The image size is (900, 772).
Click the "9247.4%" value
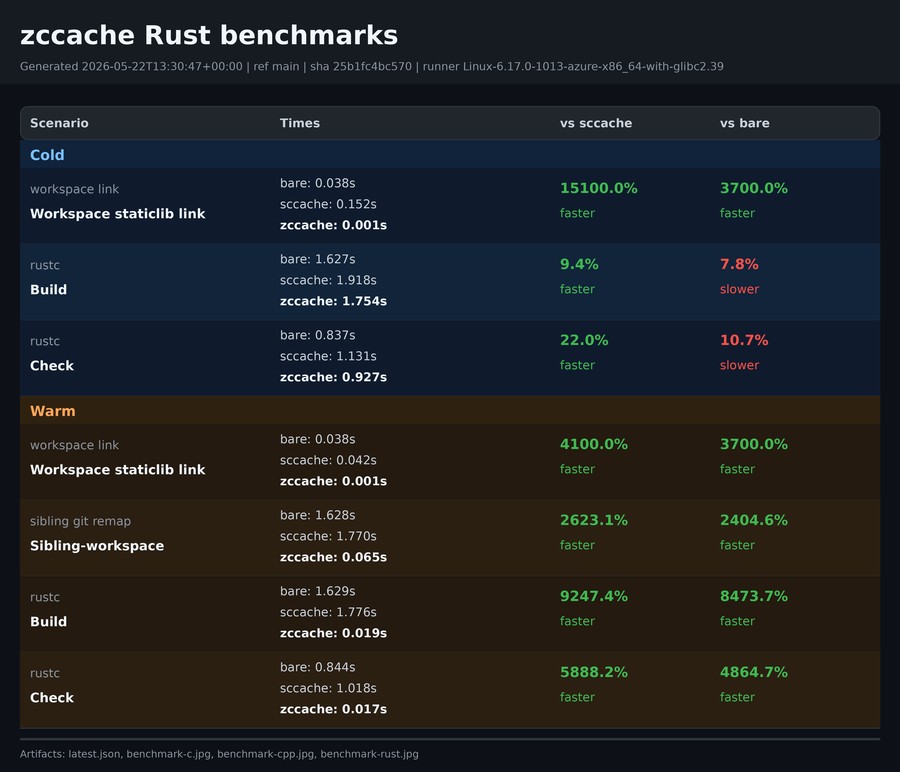(x=593, y=596)
